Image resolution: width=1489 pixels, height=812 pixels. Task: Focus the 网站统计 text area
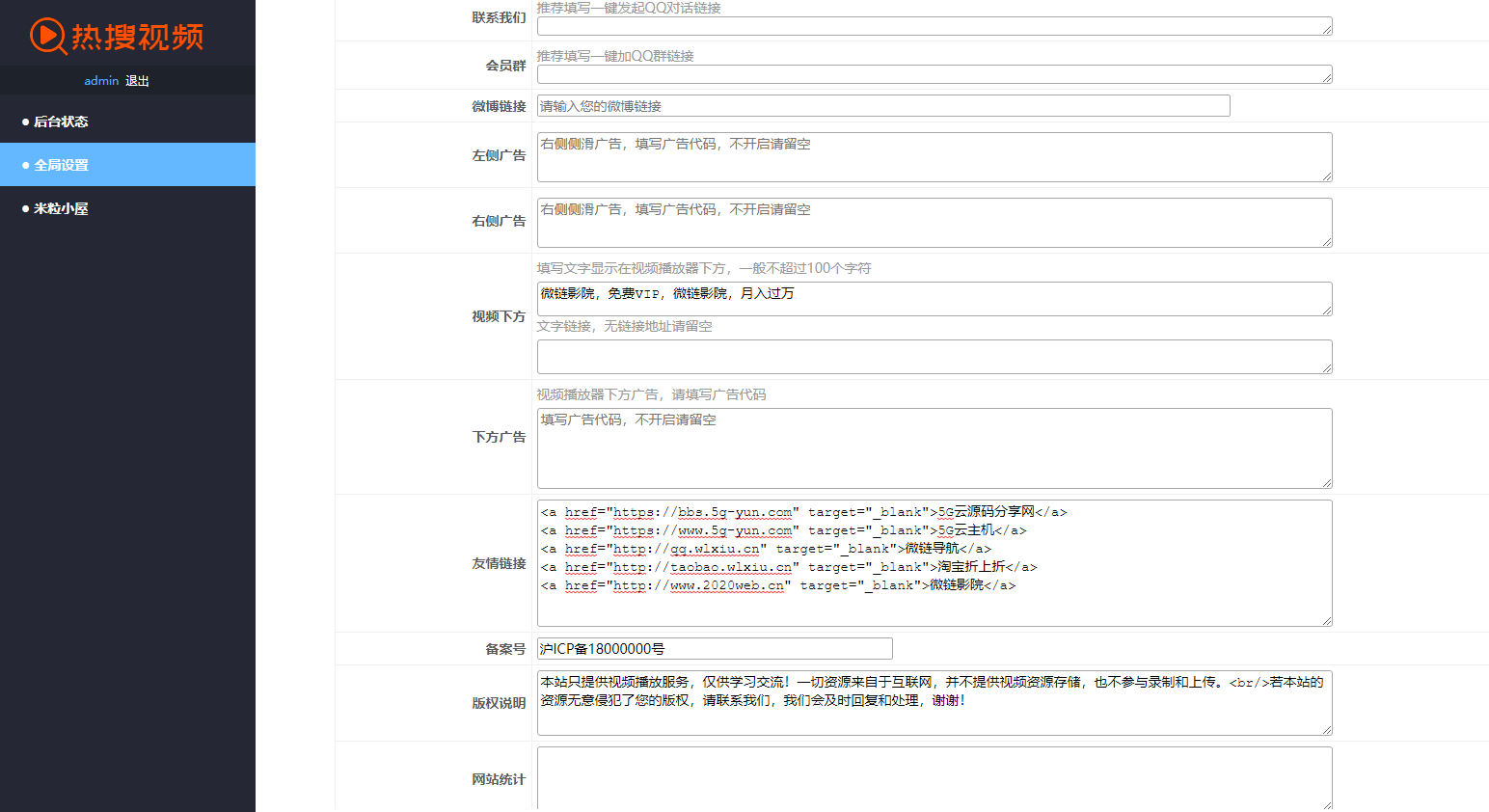(934, 777)
